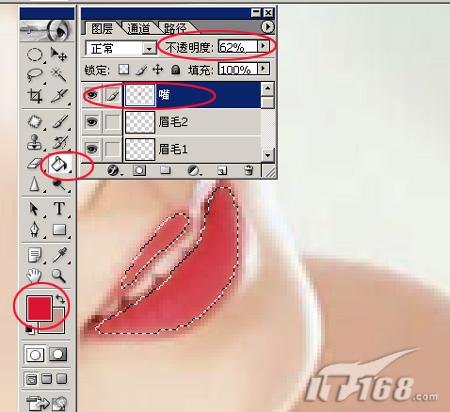The height and width of the screenshot is (412, 450).
Task: Toggle the lock transparent pixels checkbox
Action: (124, 70)
